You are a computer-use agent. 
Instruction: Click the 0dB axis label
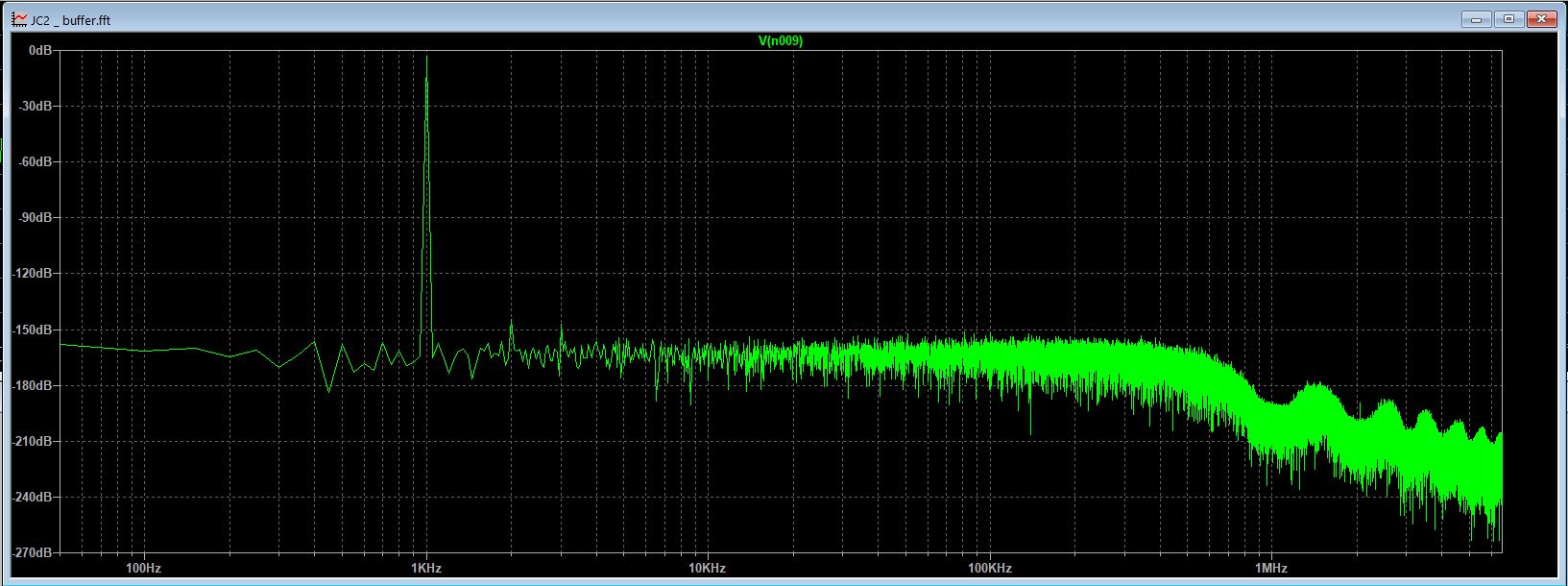[40, 50]
